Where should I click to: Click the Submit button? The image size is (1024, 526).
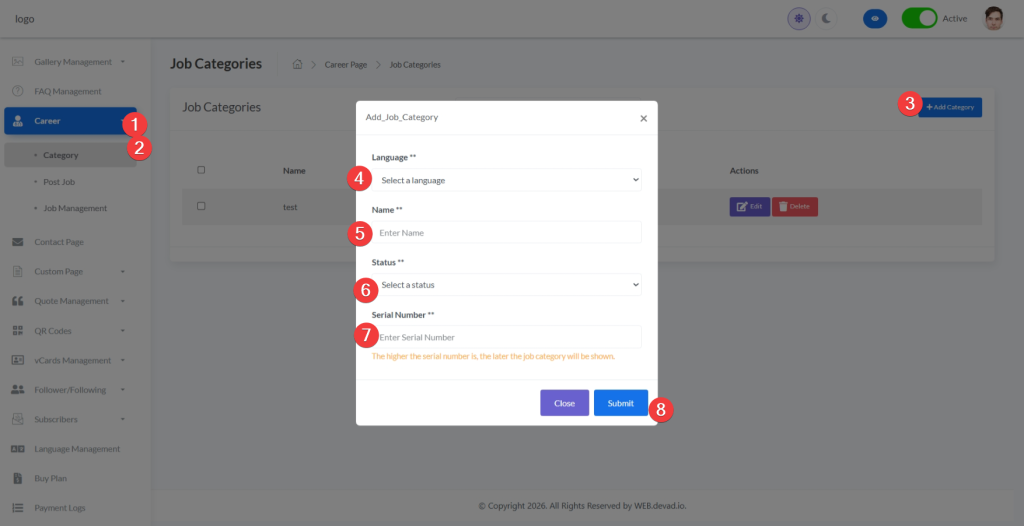click(x=620, y=403)
